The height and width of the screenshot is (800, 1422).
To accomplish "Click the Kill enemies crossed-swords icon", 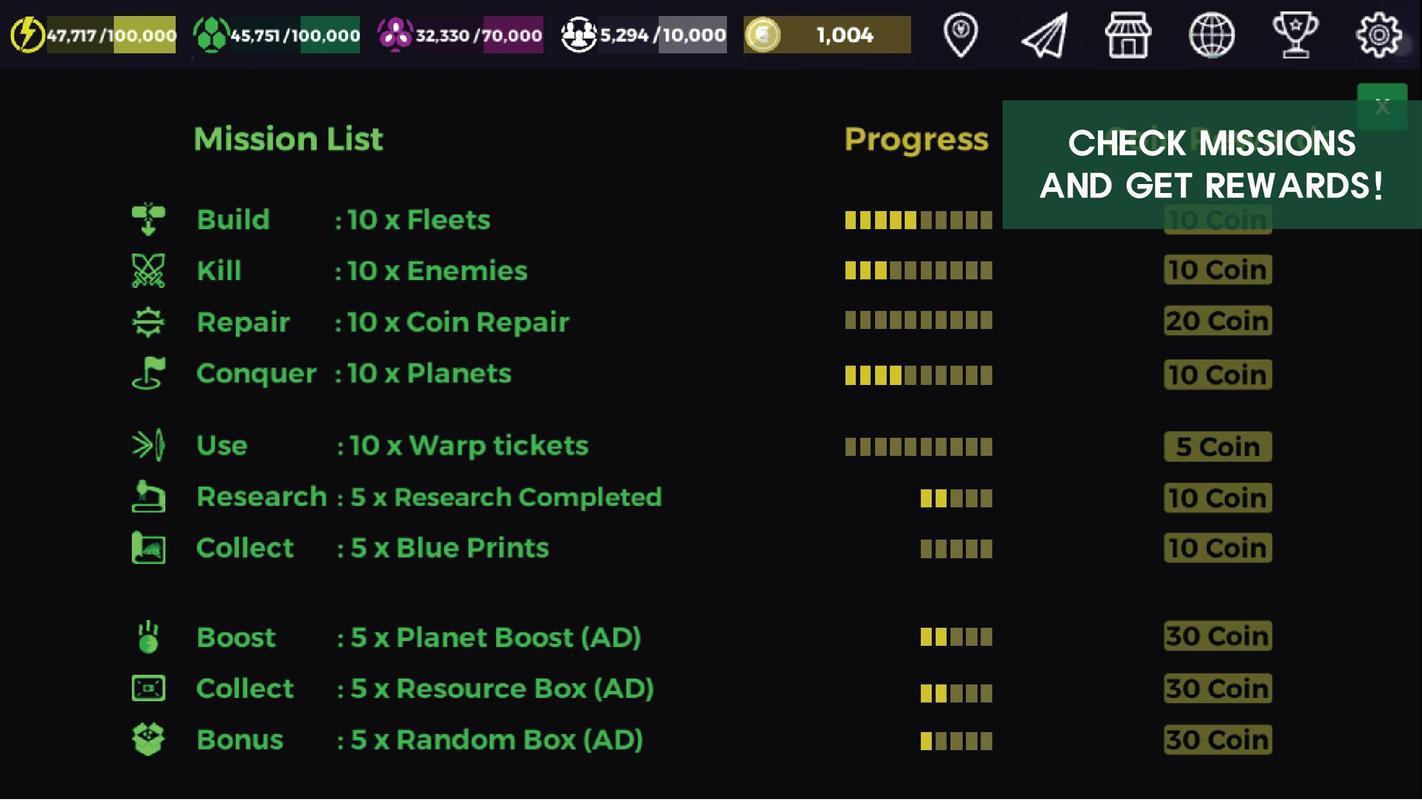I will coord(148,271).
